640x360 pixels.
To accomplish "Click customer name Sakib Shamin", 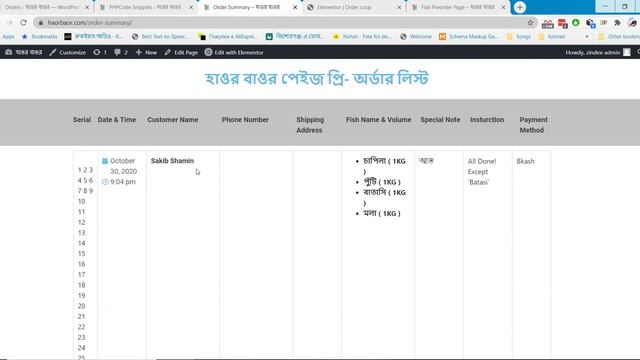I will pyautogui.click(x=172, y=161).
